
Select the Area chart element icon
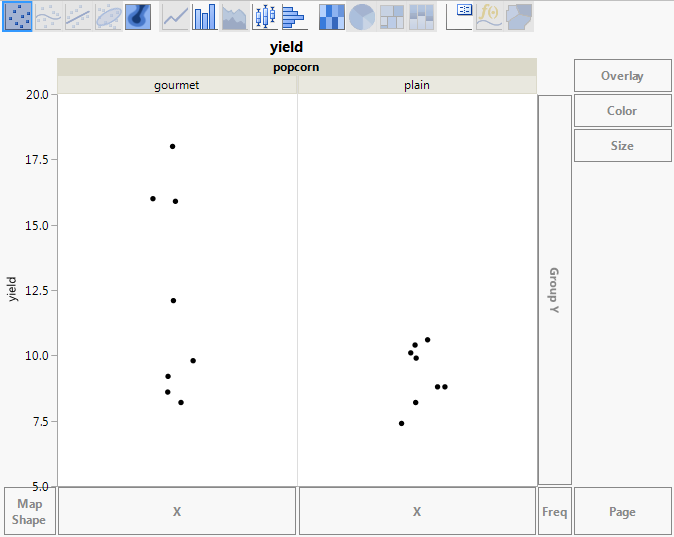pos(235,17)
